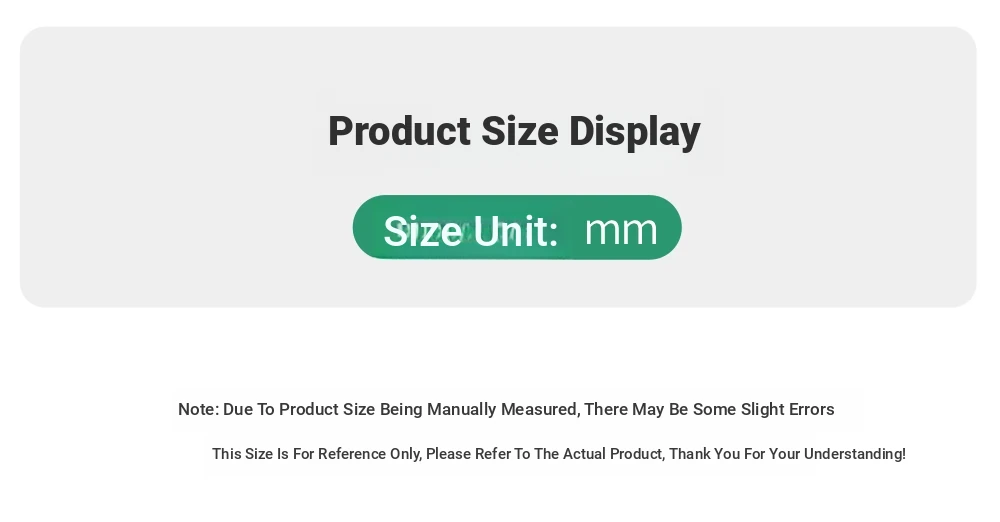Click the word "Unit:" inside green pill
The height and width of the screenshot is (522, 1000).
[x=515, y=231]
